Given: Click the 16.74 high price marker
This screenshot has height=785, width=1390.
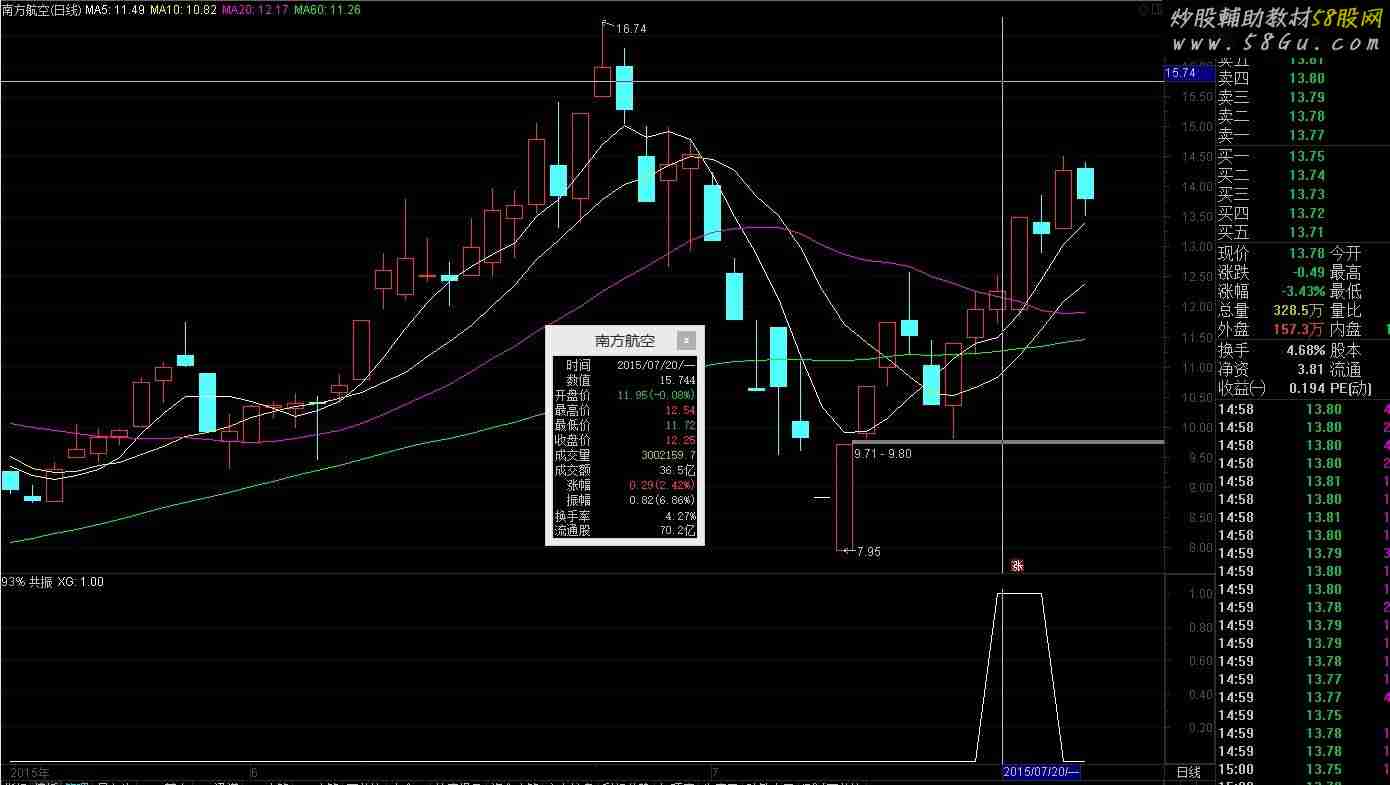Looking at the screenshot, I should pyautogui.click(x=630, y=29).
